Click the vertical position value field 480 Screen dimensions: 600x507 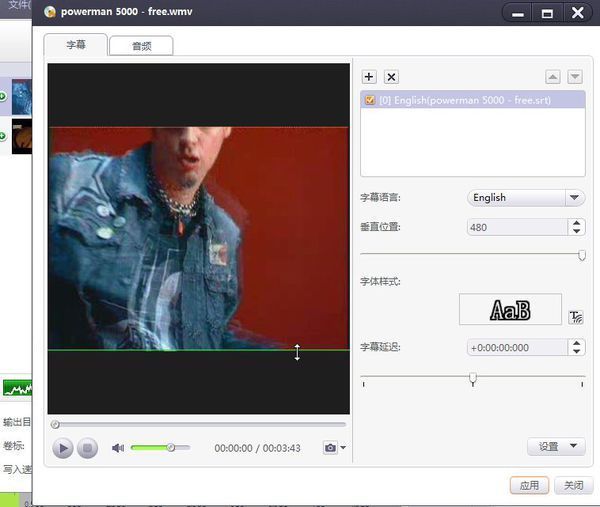point(517,227)
